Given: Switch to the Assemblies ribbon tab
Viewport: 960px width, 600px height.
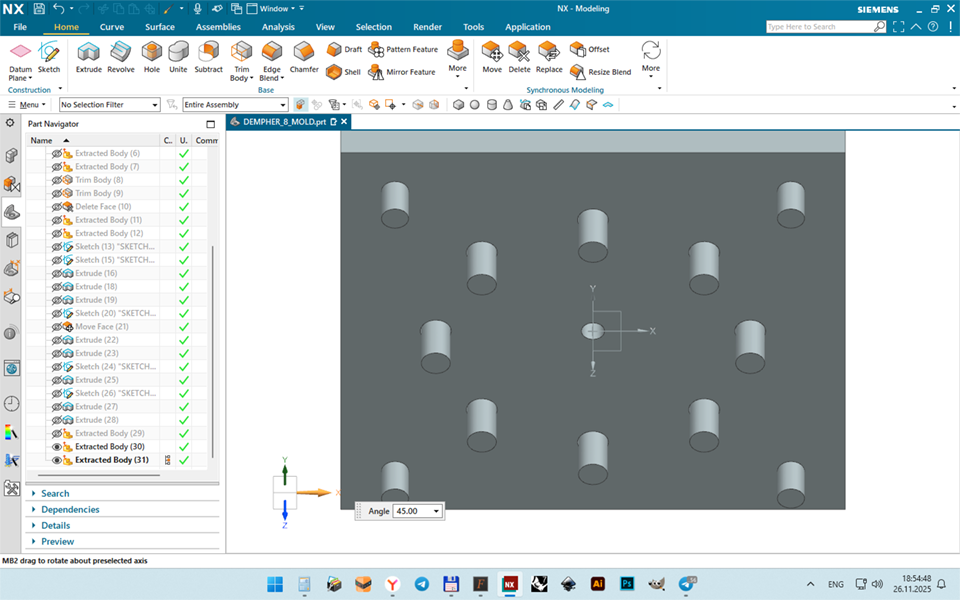Looking at the screenshot, I should (218, 27).
